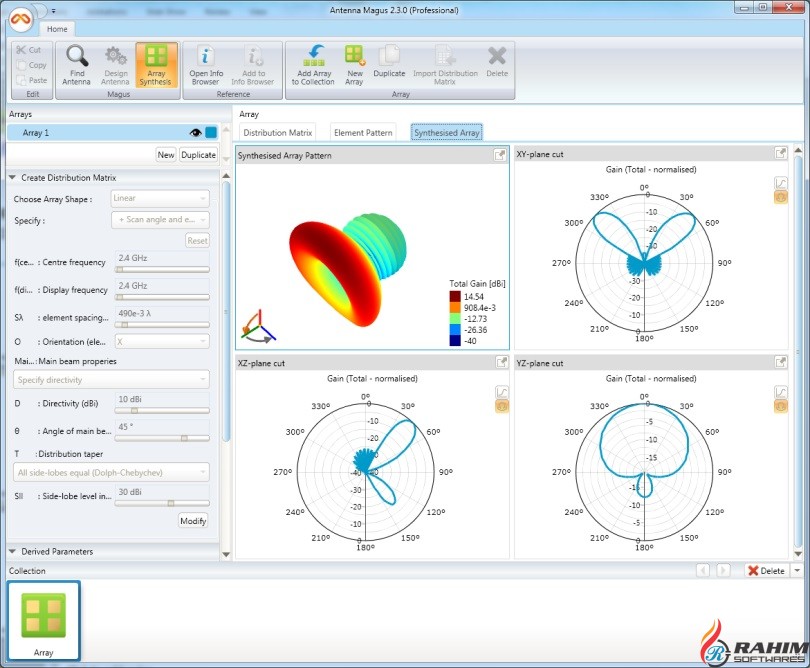Pop out the XZ-plane cut chart
Screen dimensions: 810x668
click(x=502, y=362)
